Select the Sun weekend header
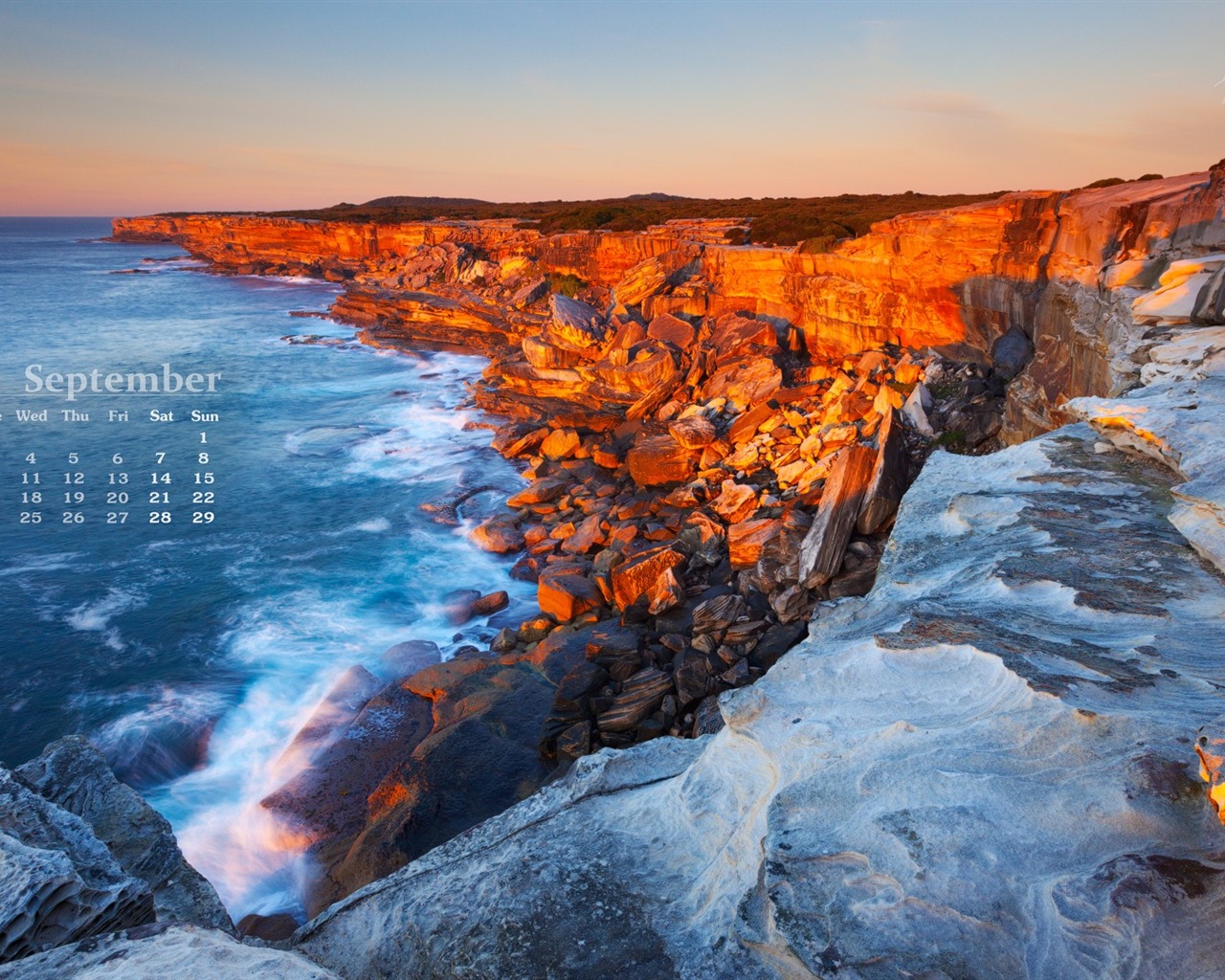Screen dimensions: 1225x980 [x=204, y=416]
